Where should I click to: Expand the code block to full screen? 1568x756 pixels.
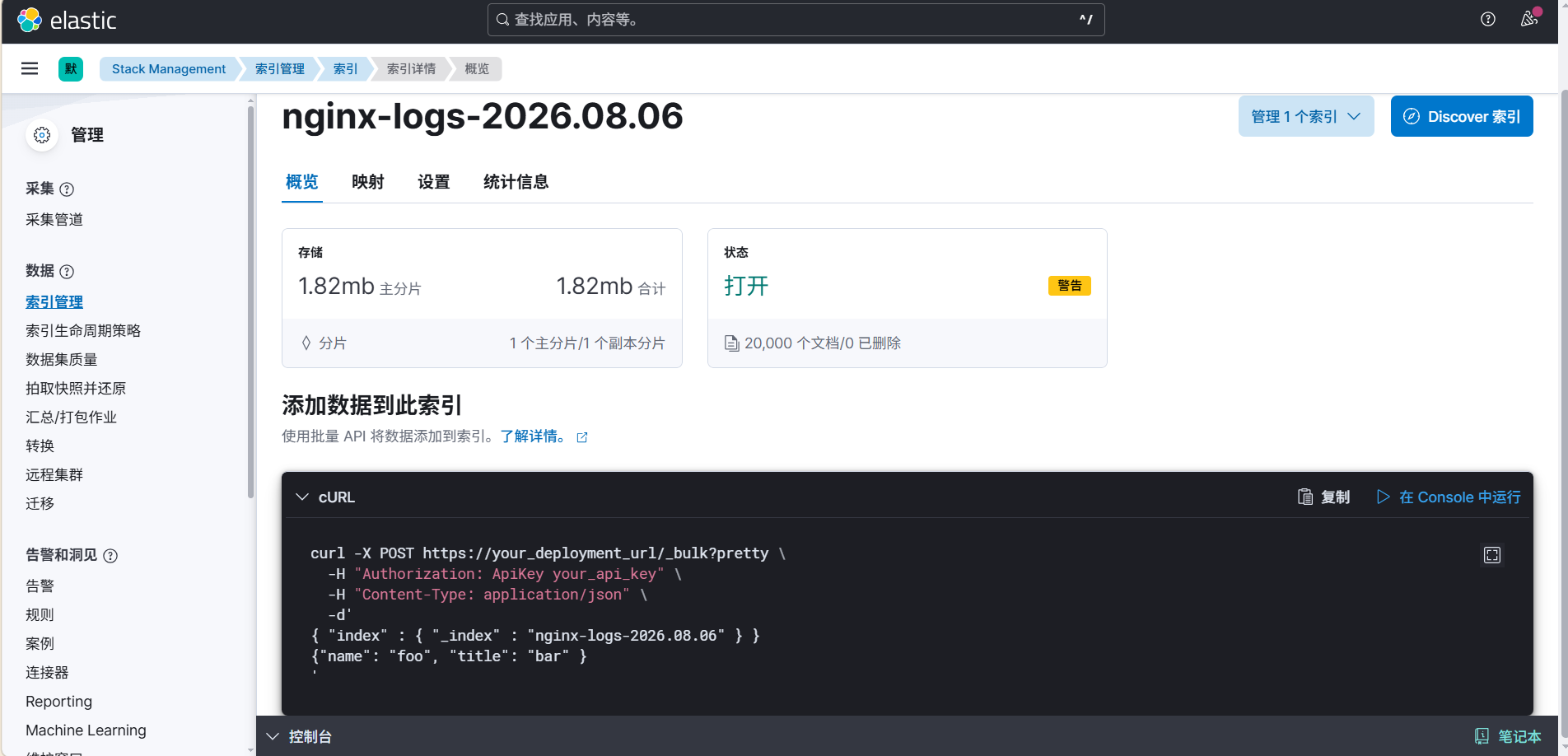[x=1492, y=555]
